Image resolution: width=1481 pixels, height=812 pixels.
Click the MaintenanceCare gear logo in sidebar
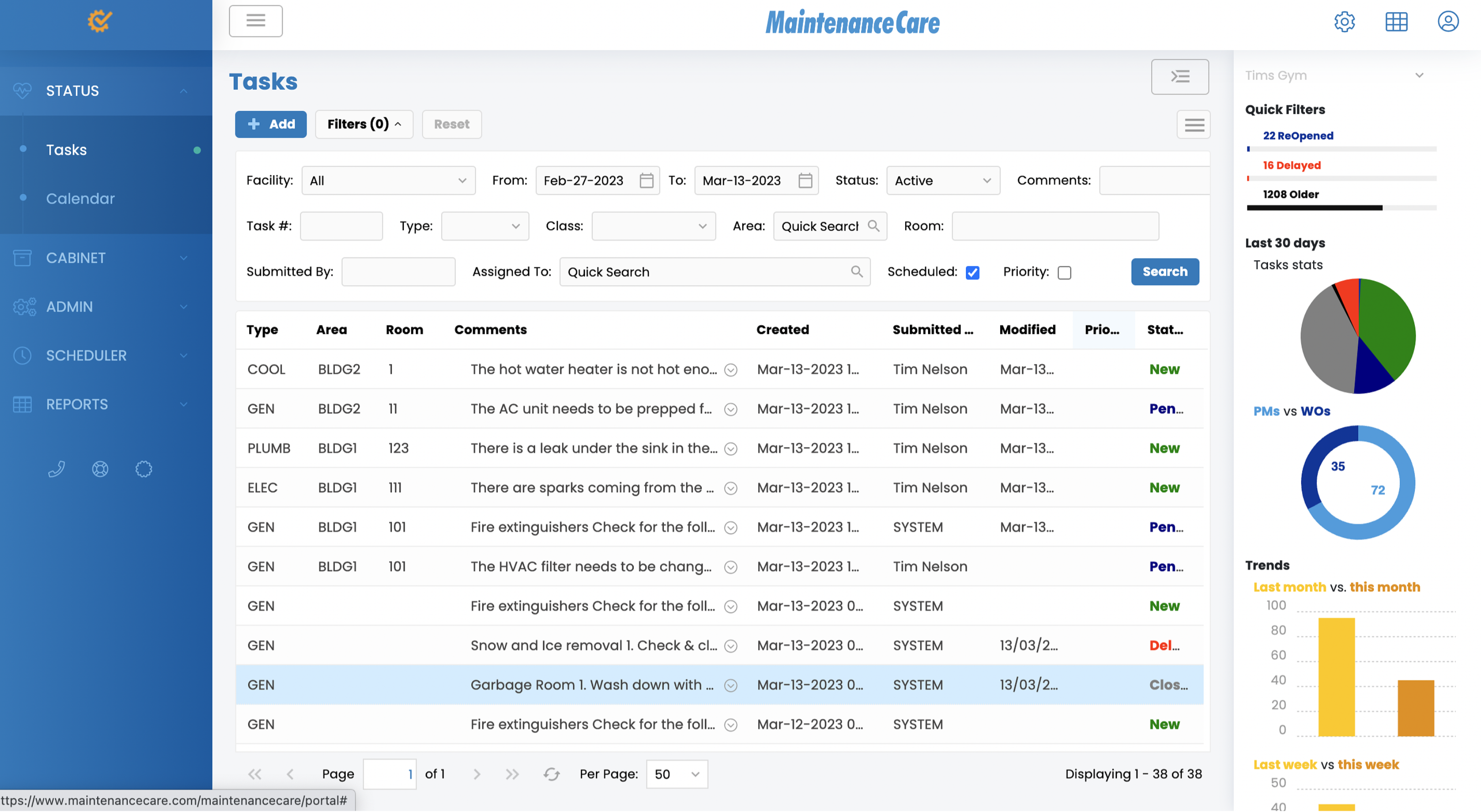[99, 21]
